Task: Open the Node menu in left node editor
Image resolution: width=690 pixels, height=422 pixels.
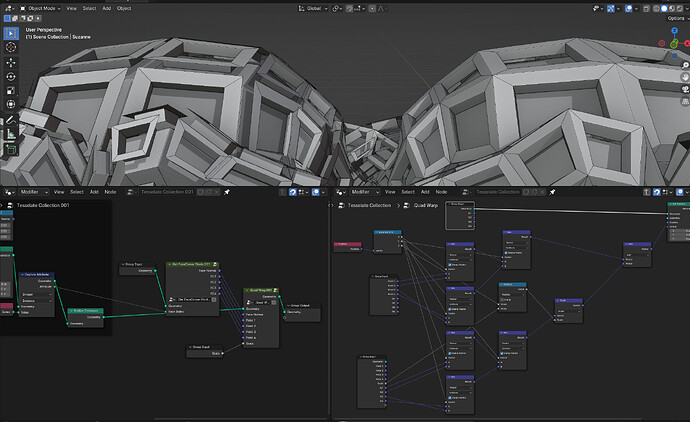Action: point(110,192)
